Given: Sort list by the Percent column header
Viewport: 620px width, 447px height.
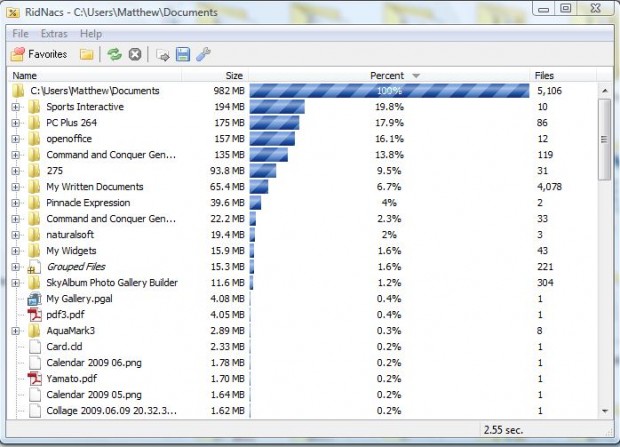Looking at the screenshot, I should (388, 75).
